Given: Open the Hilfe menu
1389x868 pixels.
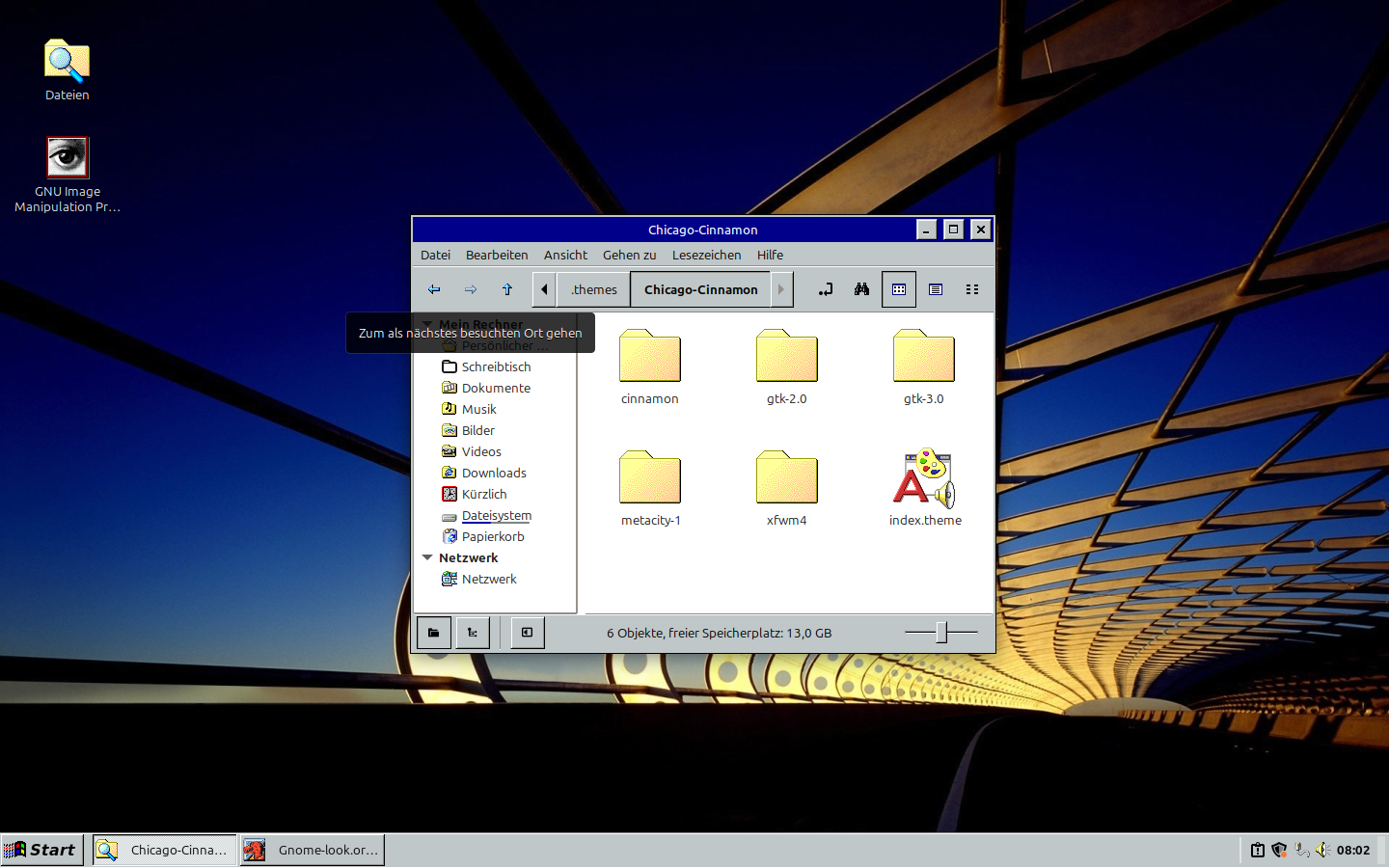Looking at the screenshot, I should [x=770, y=256].
